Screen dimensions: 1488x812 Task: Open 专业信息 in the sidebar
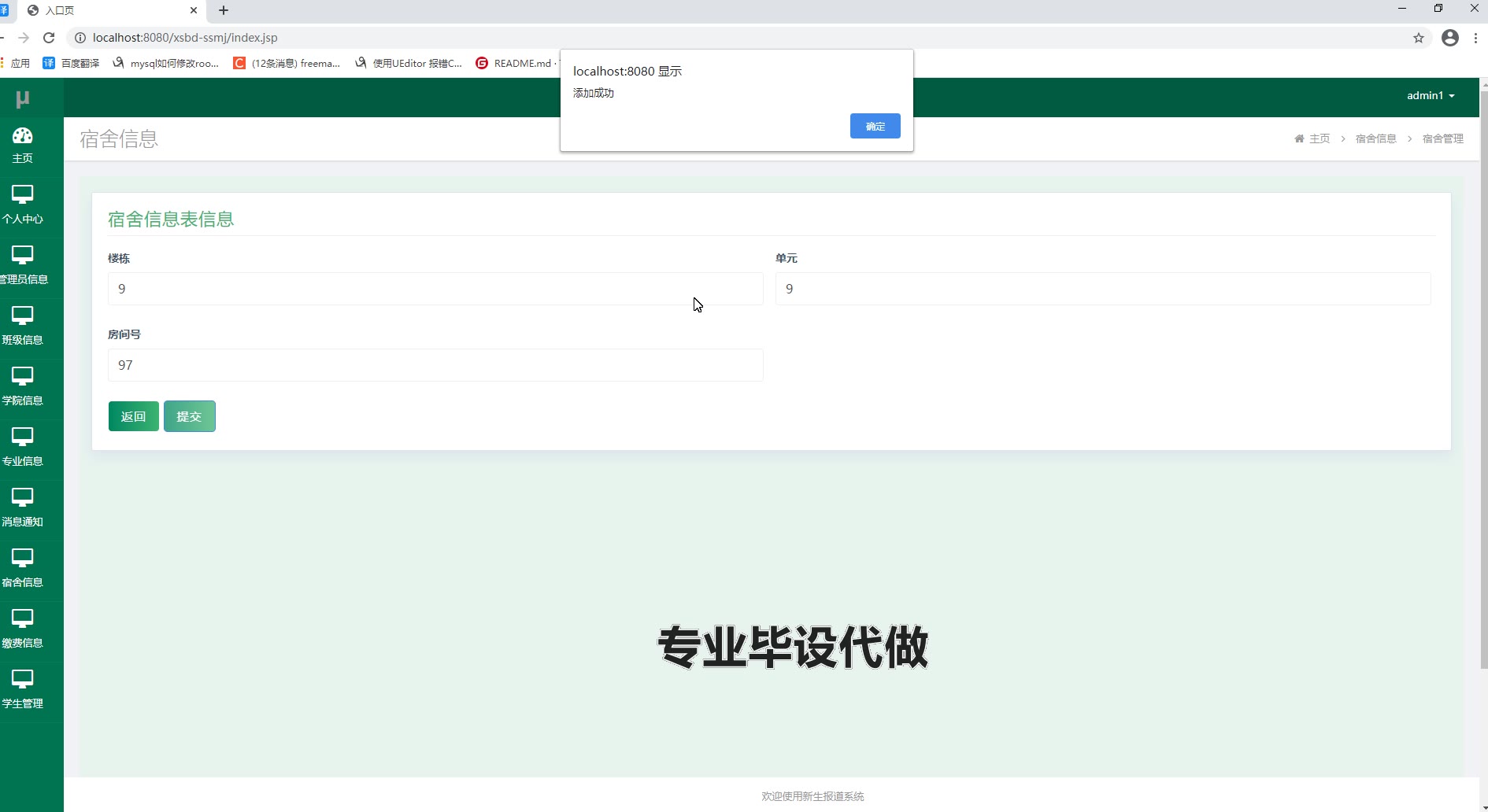coord(22,448)
